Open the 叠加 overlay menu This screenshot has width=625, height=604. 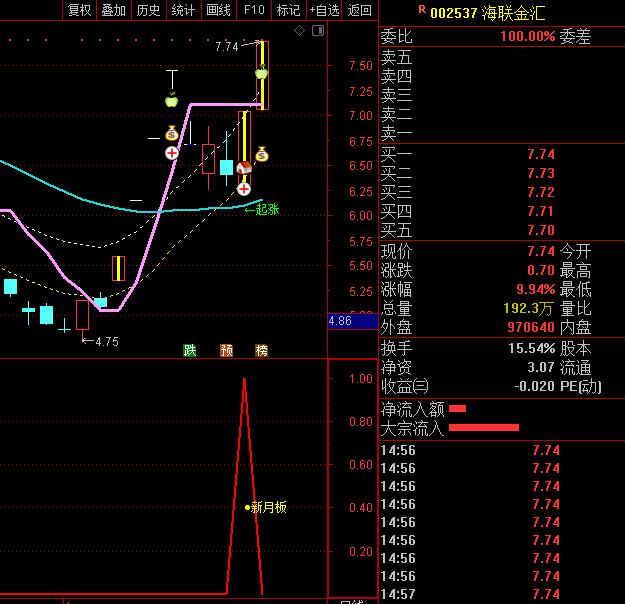pos(114,10)
